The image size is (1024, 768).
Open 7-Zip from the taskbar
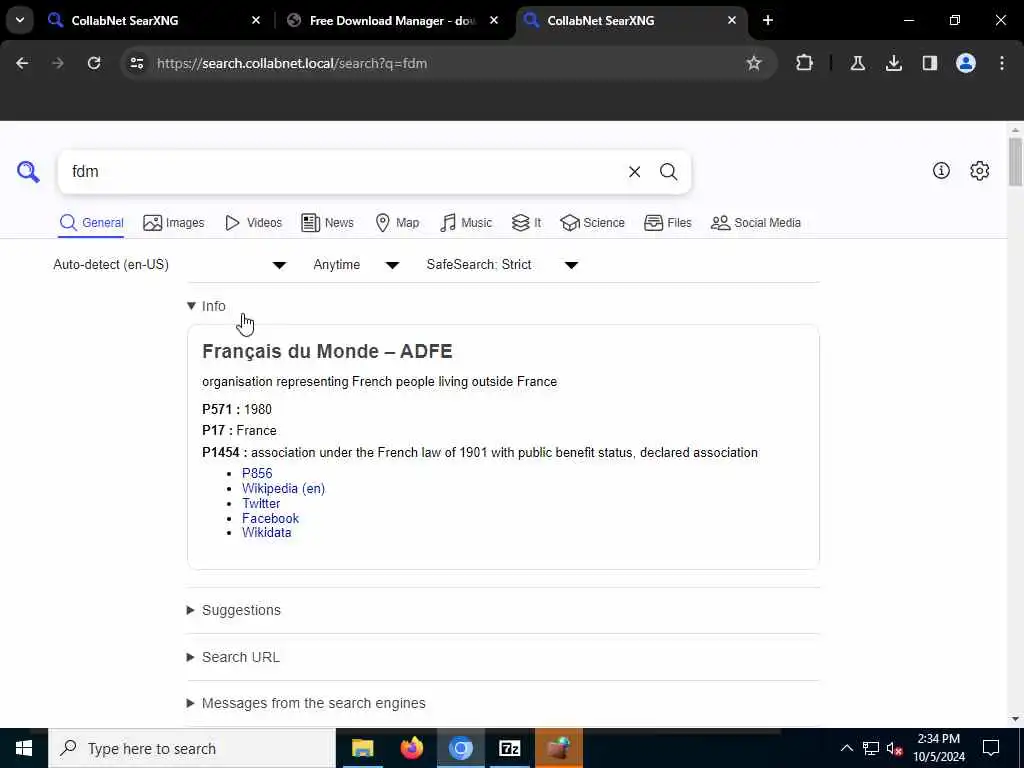point(509,748)
